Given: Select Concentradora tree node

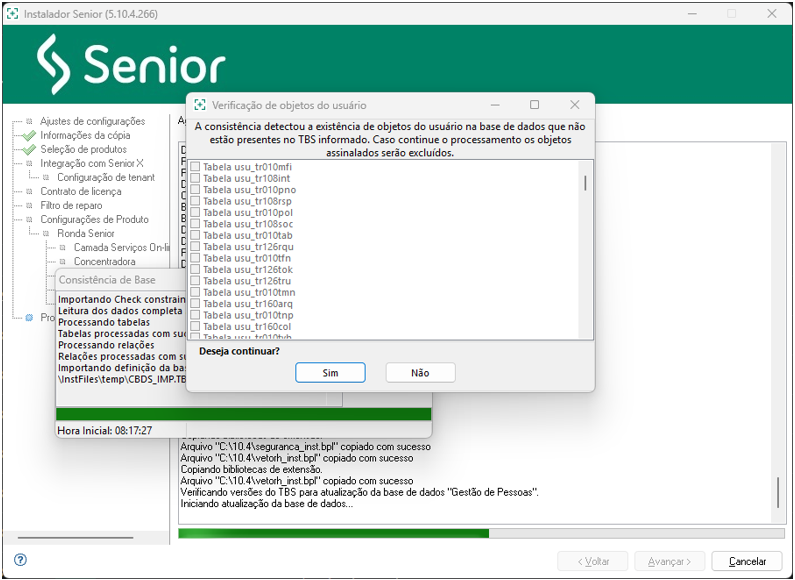Looking at the screenshot, I should pyautogui.click(x=104, y=262).
